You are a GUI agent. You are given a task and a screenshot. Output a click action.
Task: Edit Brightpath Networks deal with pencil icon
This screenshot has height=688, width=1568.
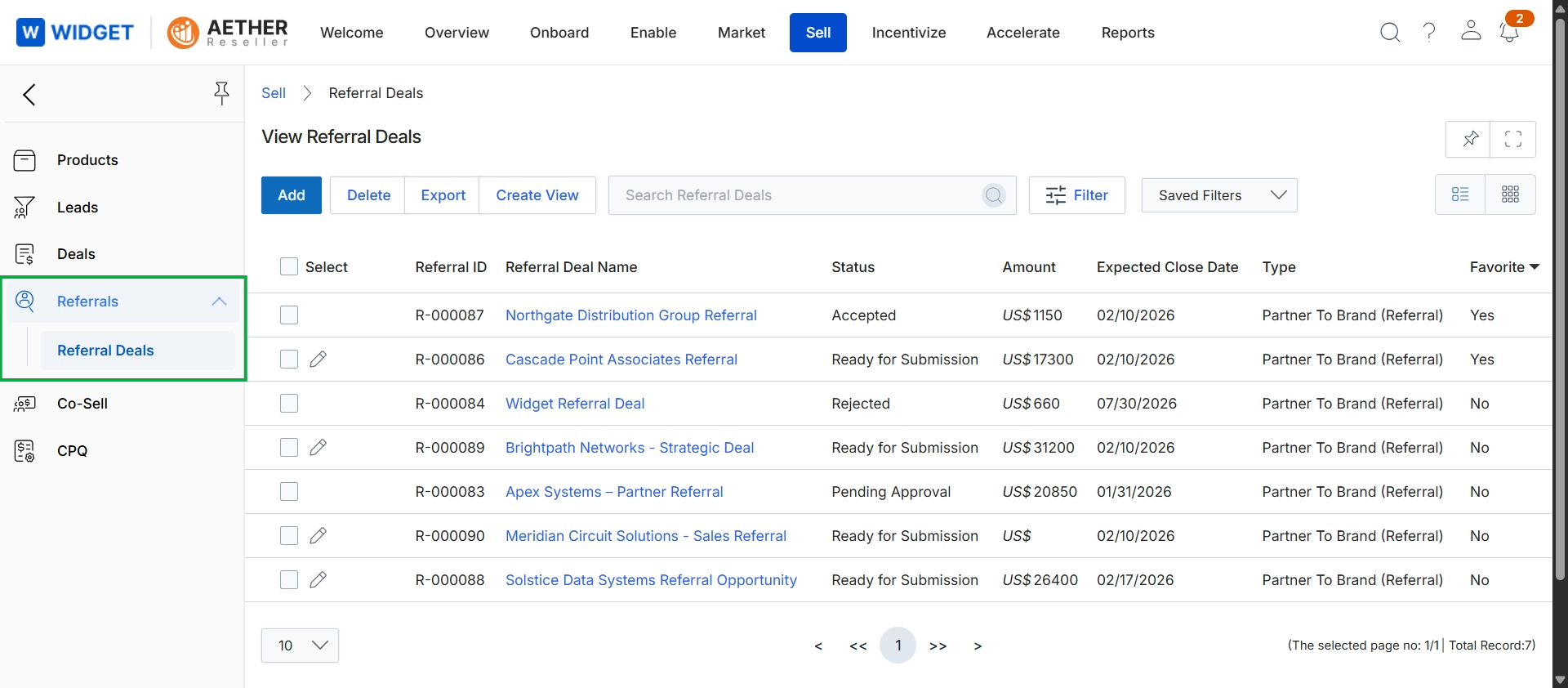tap(318, 448)
